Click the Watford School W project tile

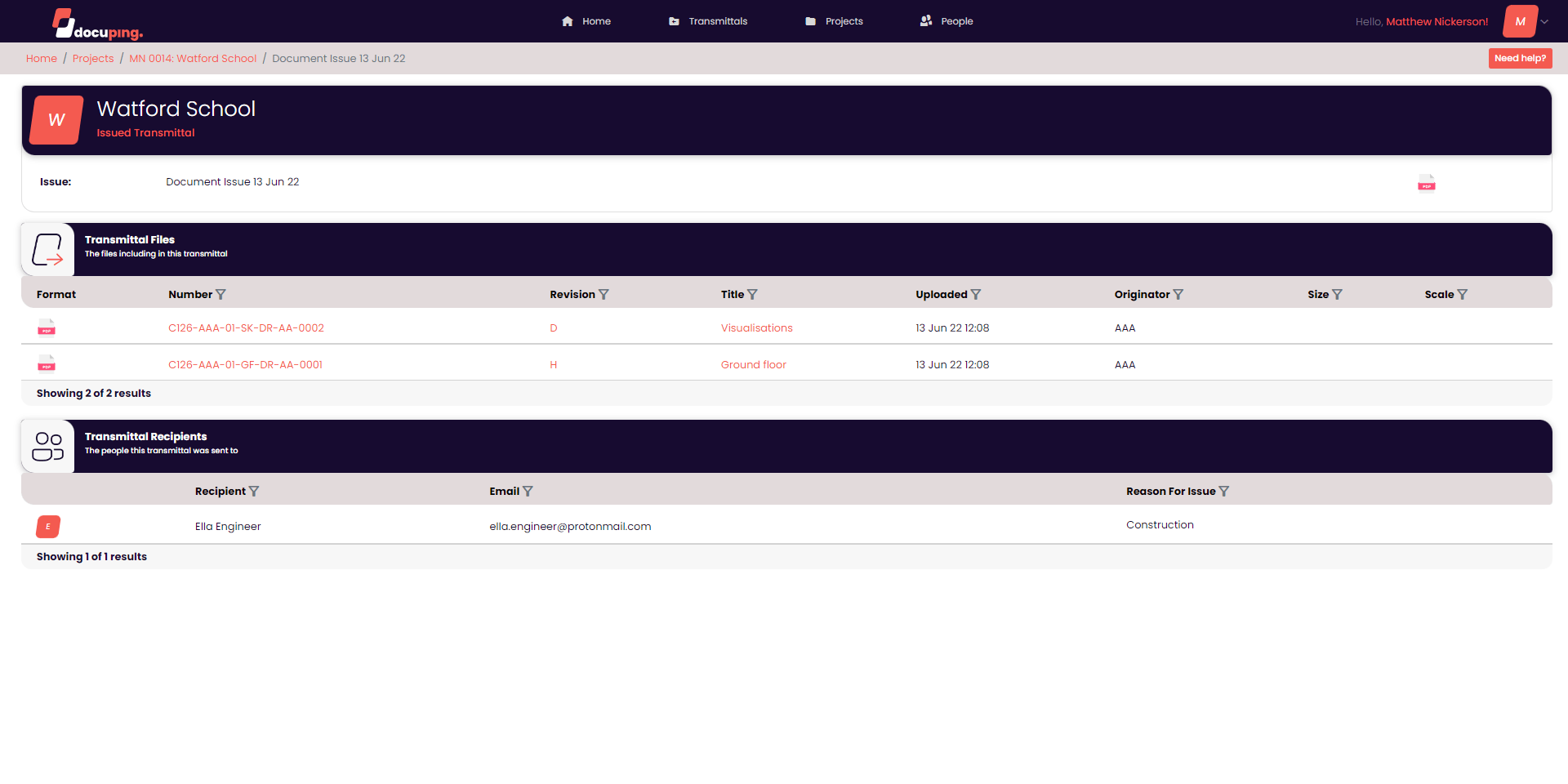tap(56, 120)
